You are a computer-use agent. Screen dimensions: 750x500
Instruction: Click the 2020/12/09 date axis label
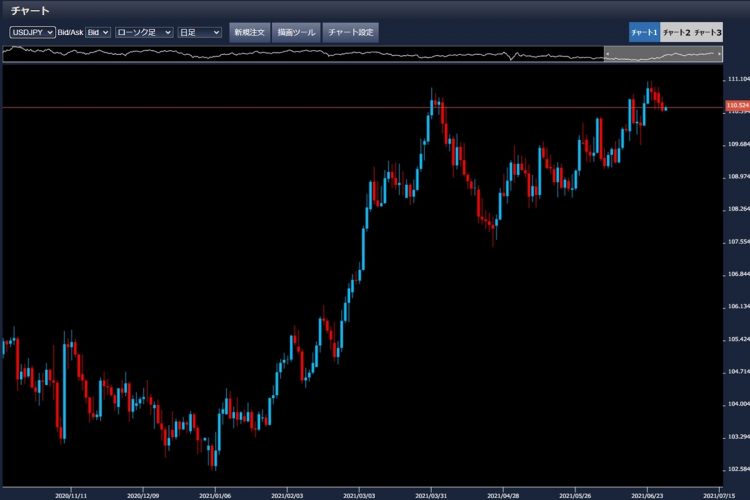coord(143,496)
